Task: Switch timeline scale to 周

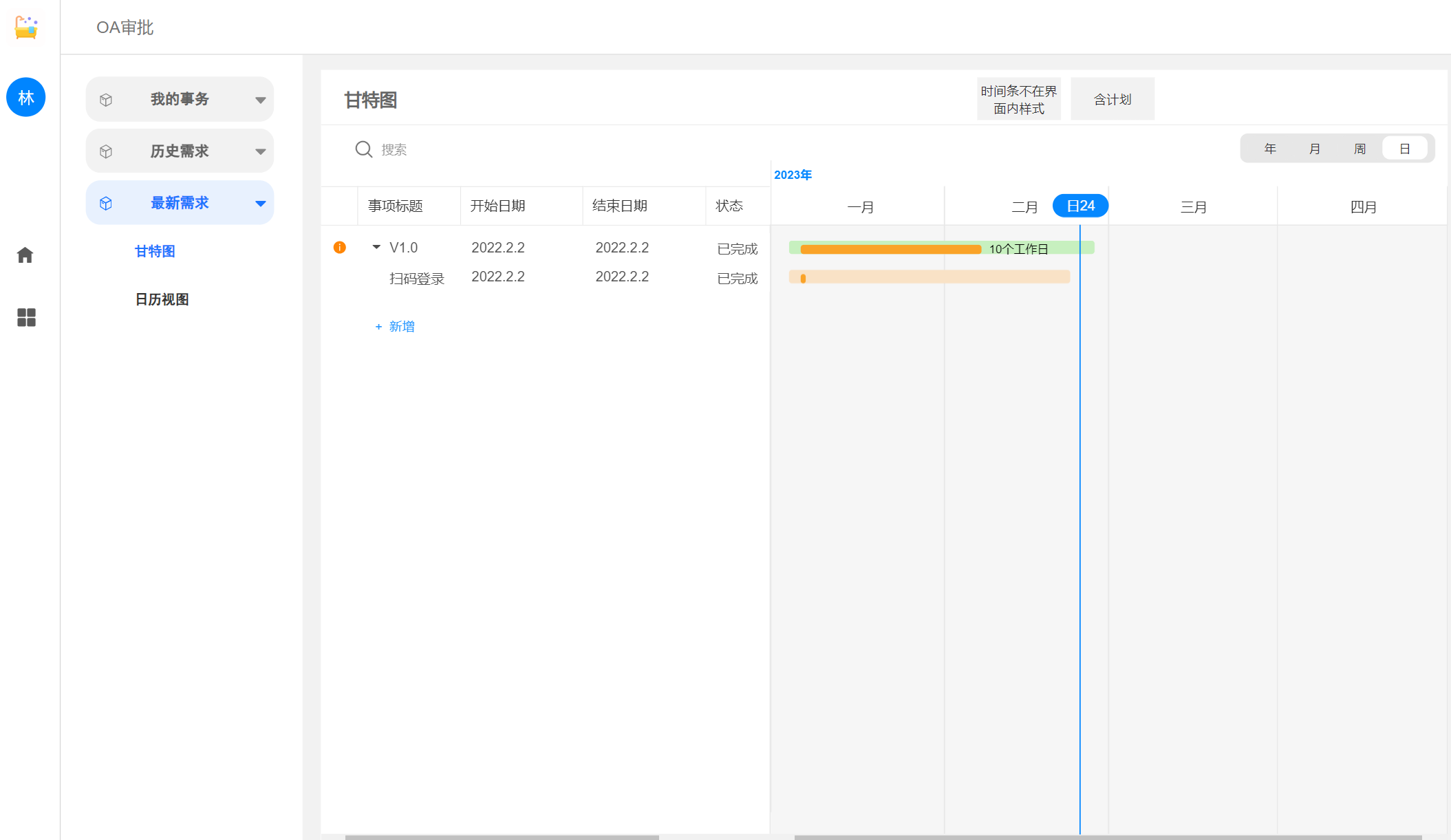Action: [1359, 149]
